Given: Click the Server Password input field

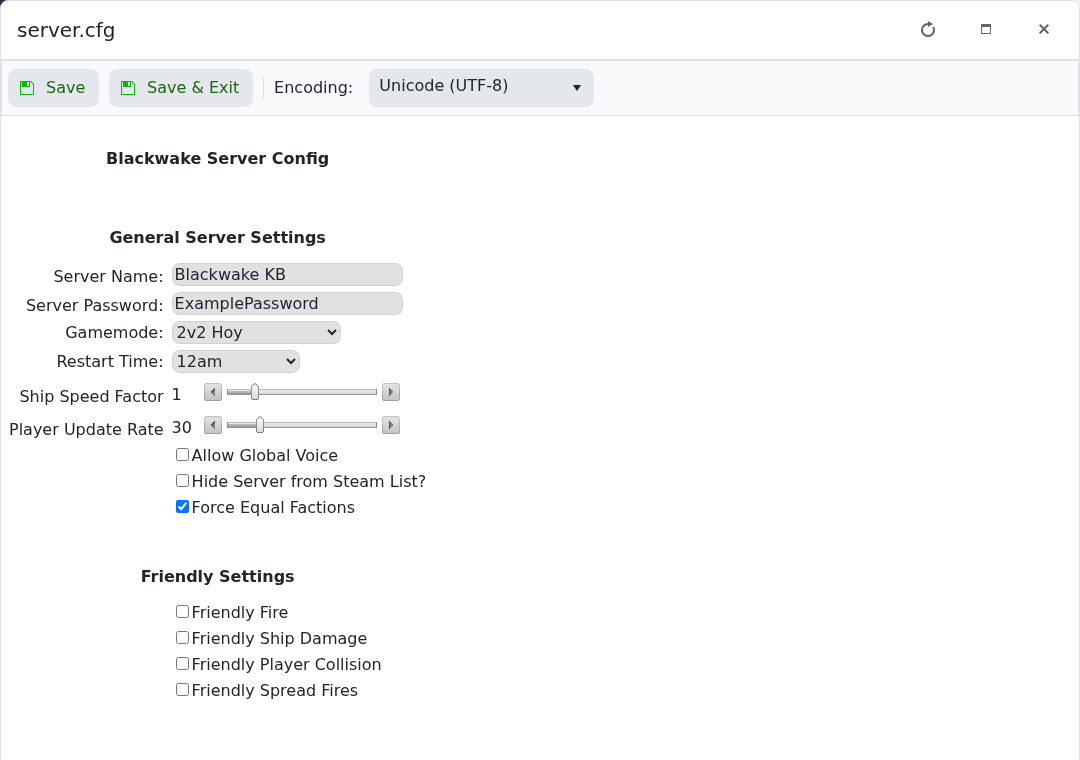Looking at the screenshot, I should coord(287,303).
